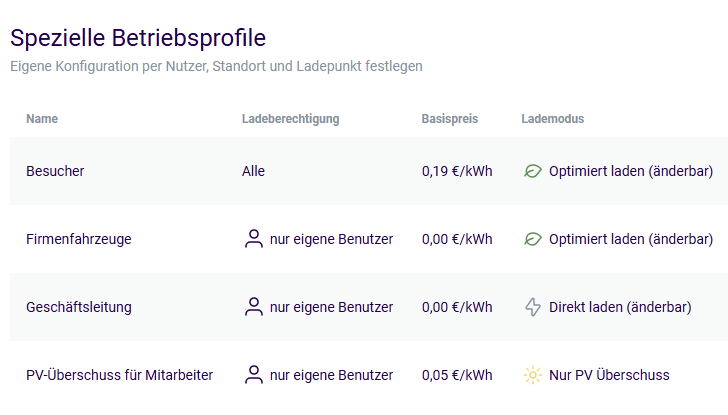Viewport: 728px width, 415px height.
Task: Select the Geschäftsleitung profile row
Action: 78,307
